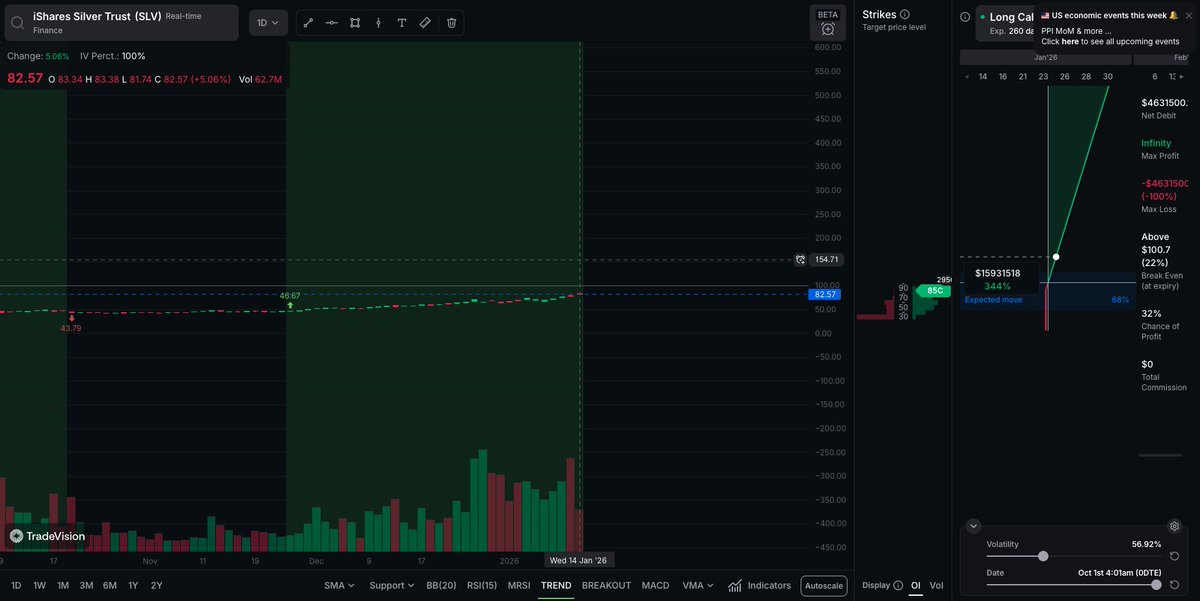Click the Expected move label

coord(993,300)
